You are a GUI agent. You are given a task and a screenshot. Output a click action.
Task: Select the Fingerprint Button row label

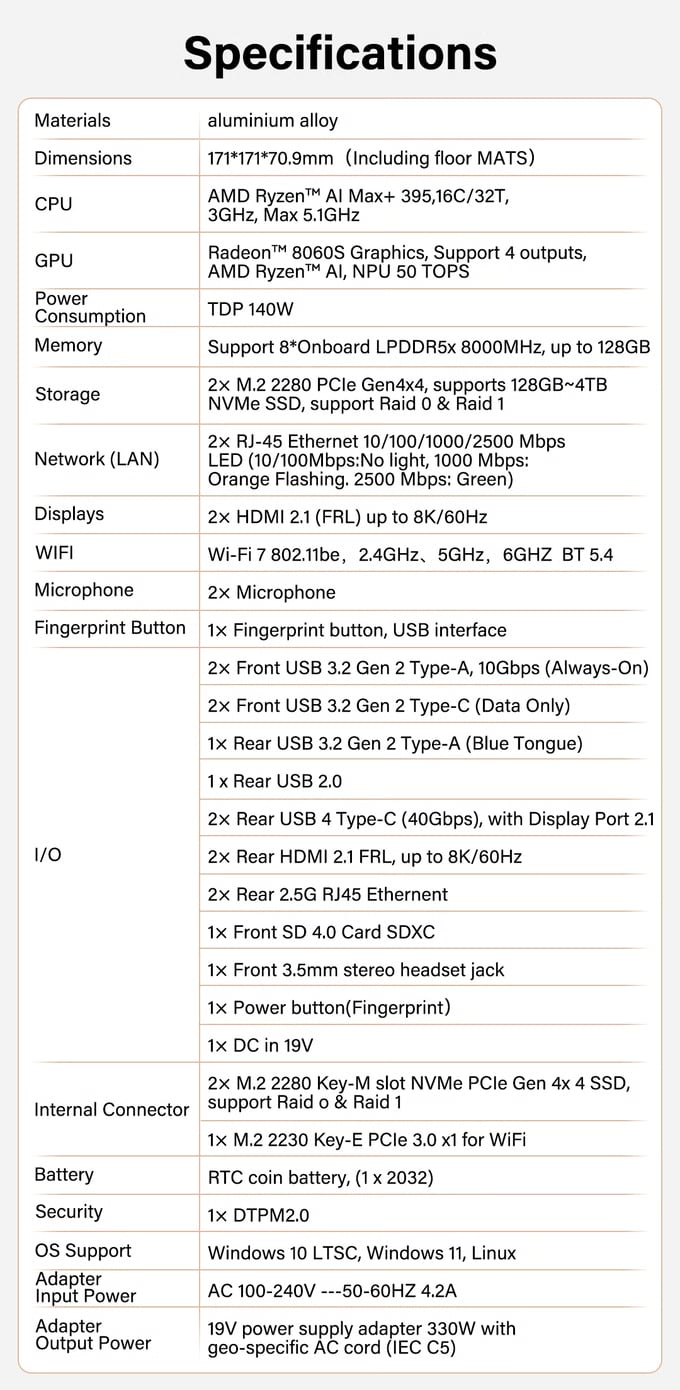[110, 628]
